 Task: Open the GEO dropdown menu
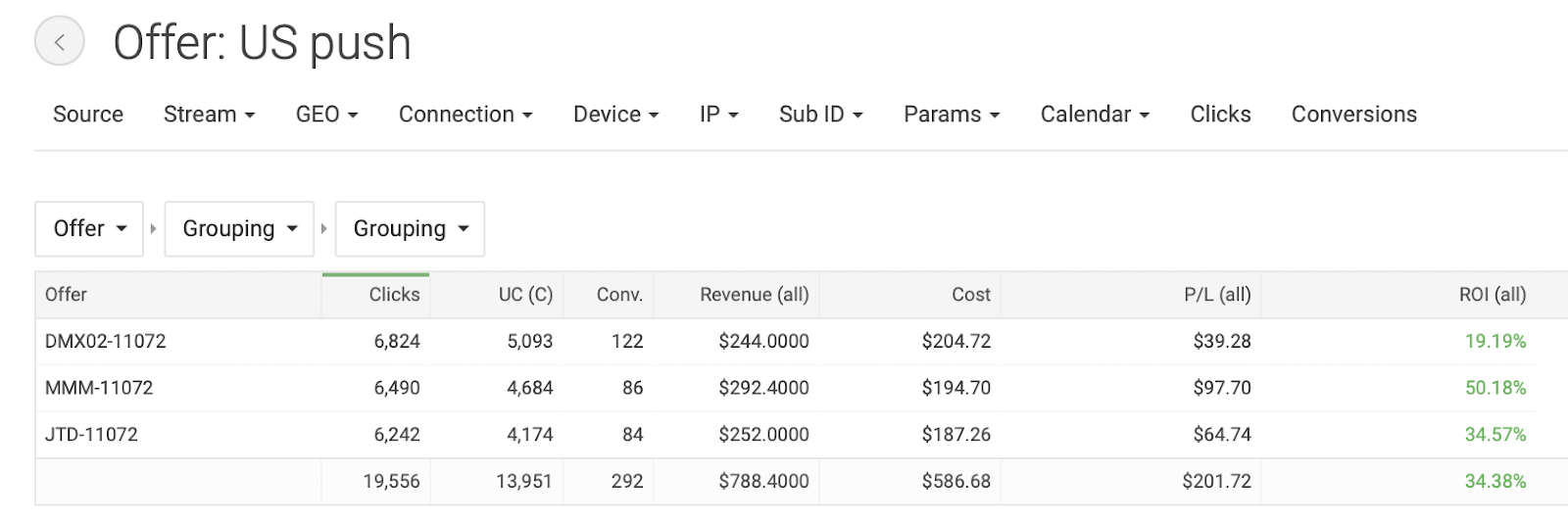(326, 115)
